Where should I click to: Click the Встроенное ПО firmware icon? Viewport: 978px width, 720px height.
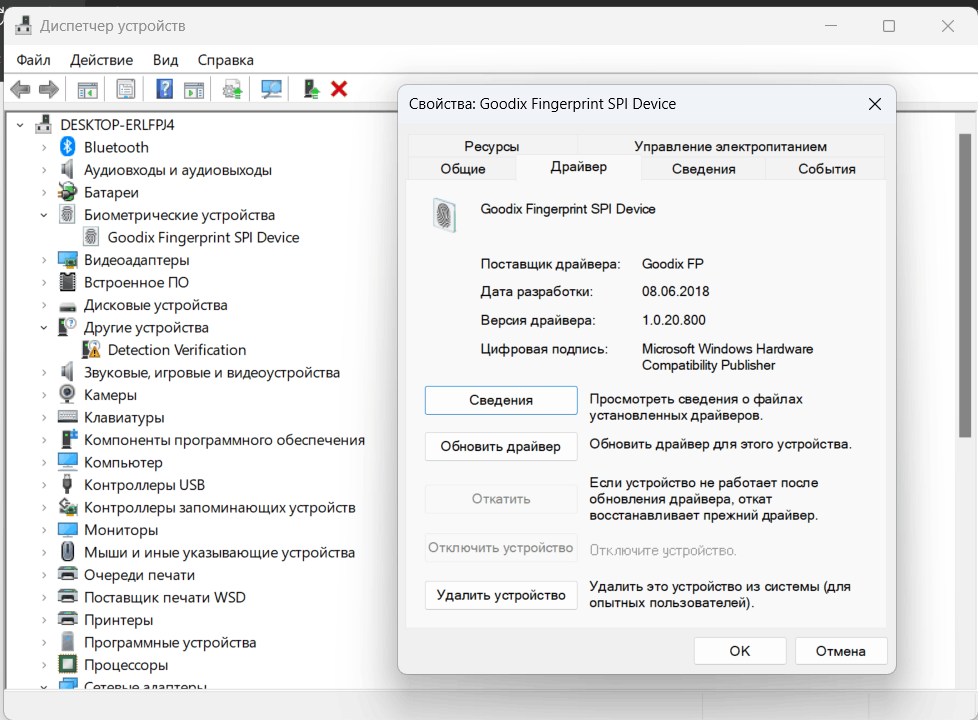tap(67, 282)
